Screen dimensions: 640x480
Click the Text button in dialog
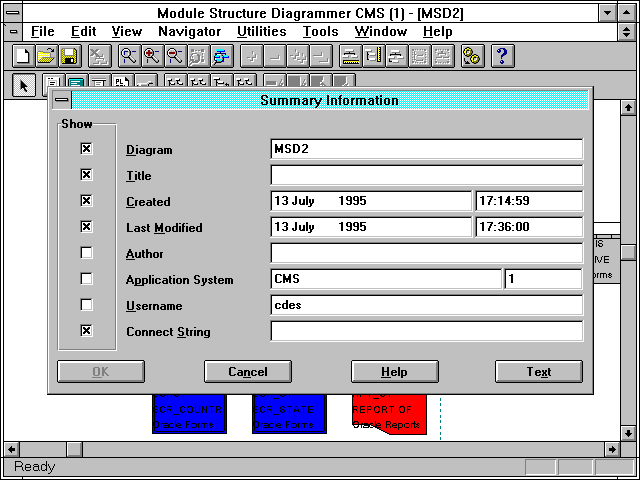point(538,372)
